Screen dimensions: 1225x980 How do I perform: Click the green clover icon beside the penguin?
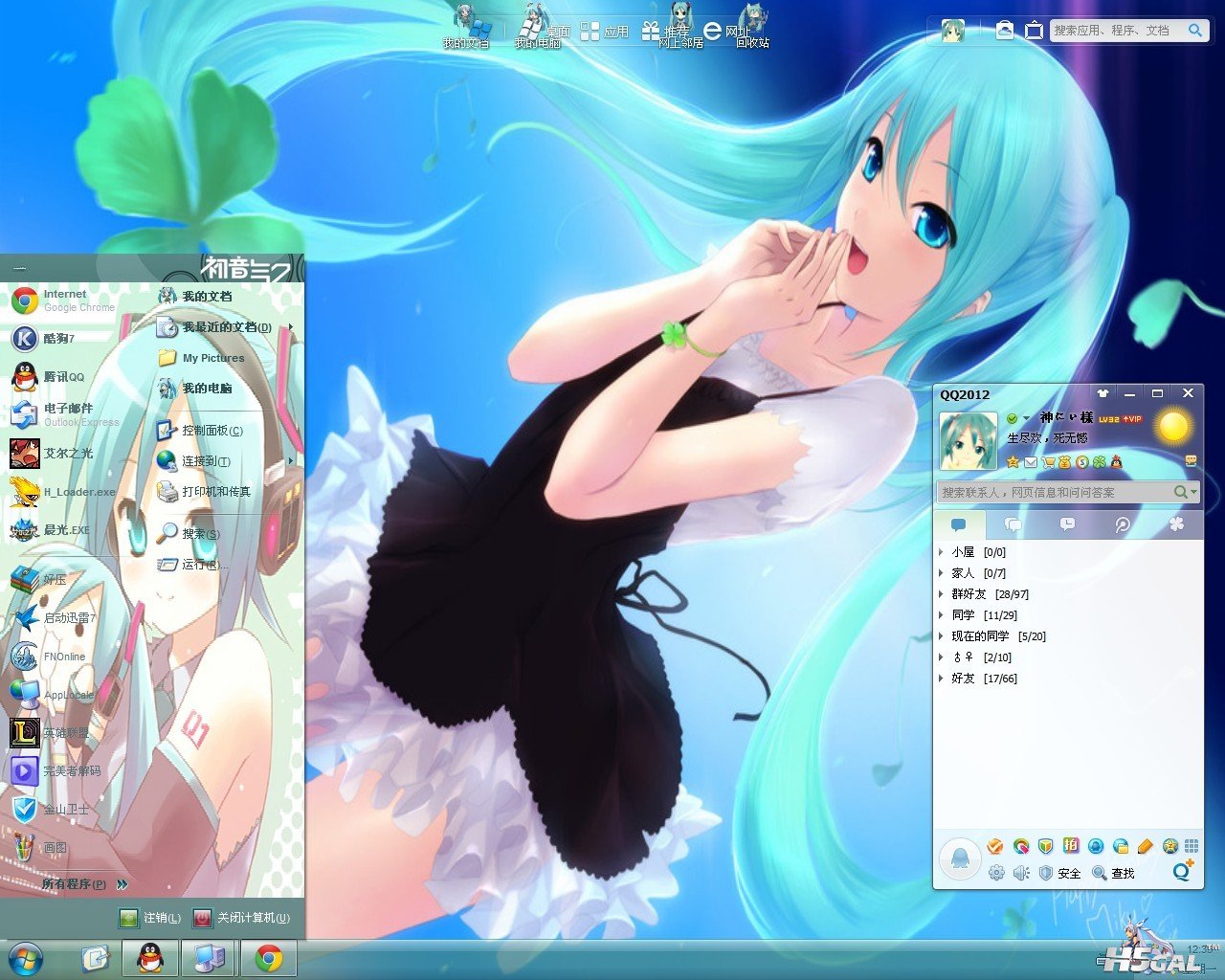point(1098,462)
